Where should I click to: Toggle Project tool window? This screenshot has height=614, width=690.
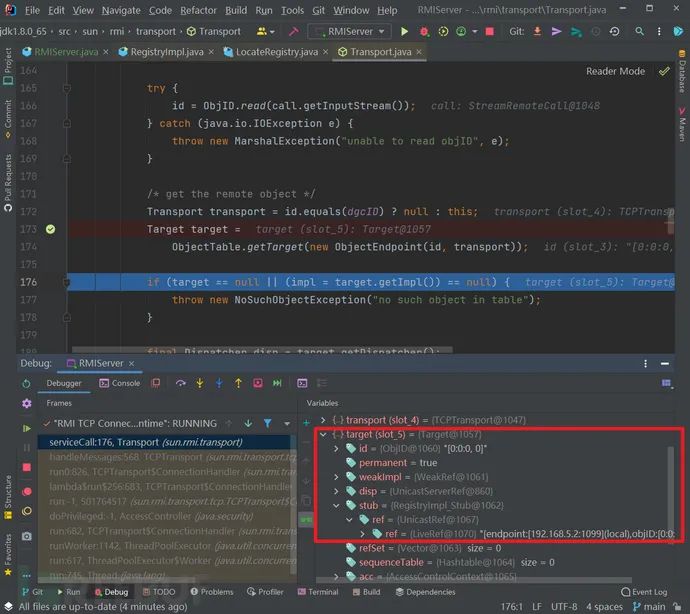coord(8,67)
